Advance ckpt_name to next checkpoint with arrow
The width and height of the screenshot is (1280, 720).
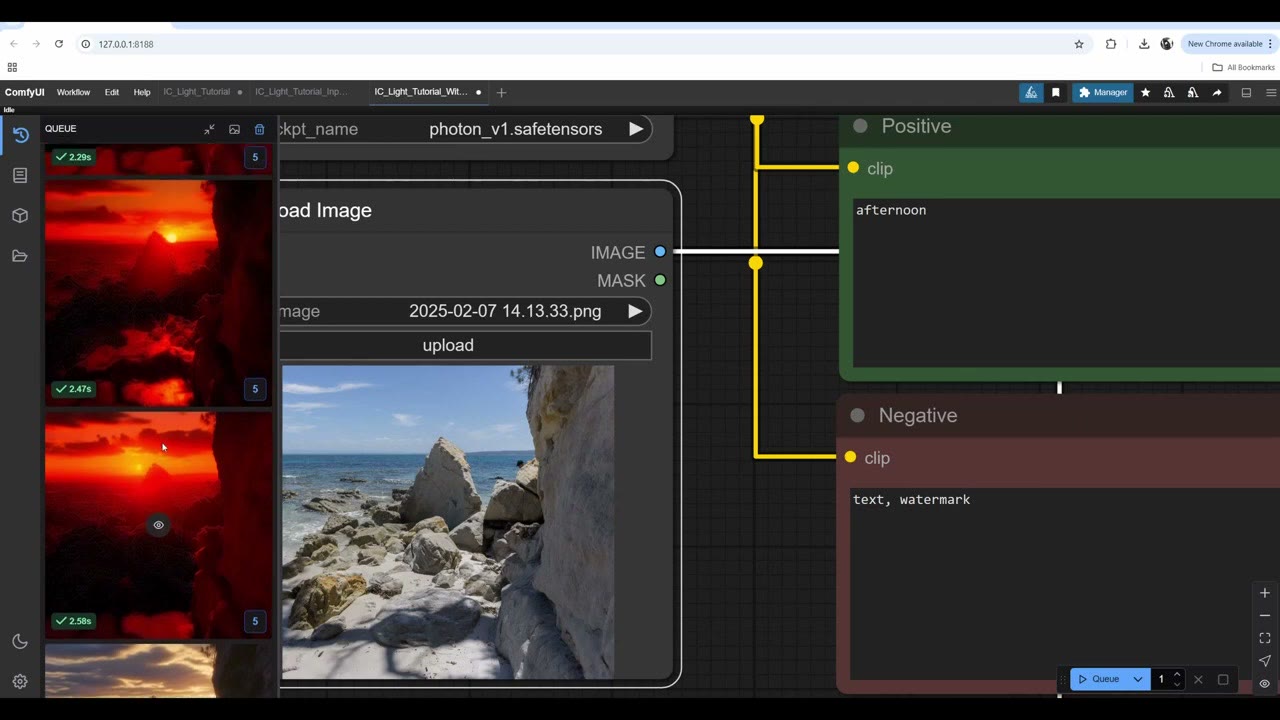[636, 129]
